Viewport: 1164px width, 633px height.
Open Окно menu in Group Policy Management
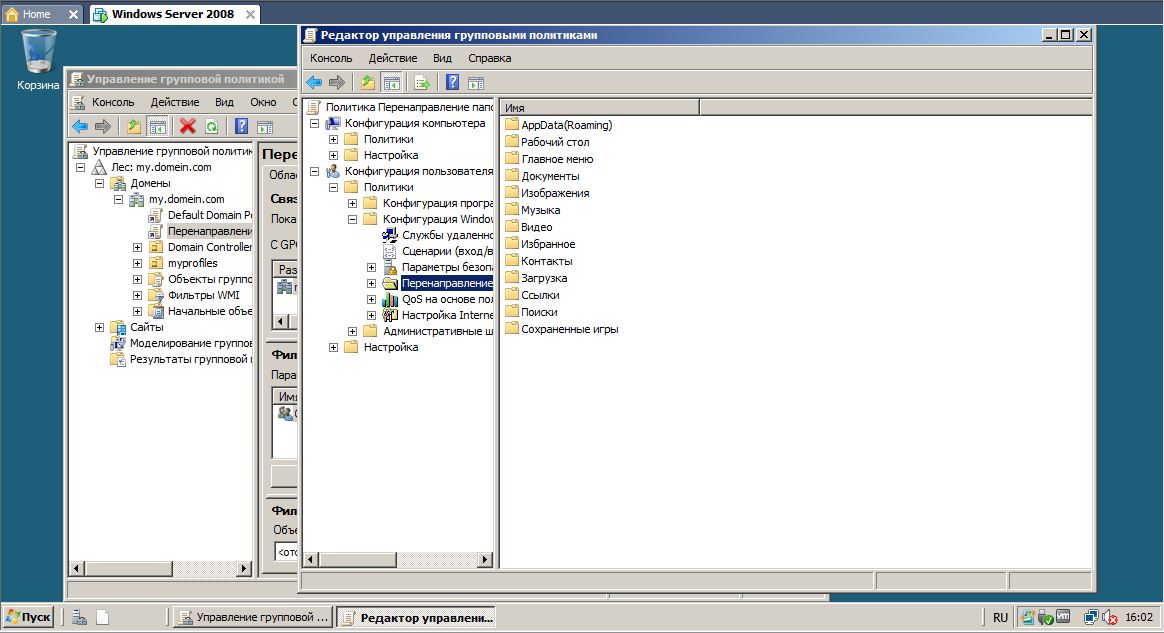[x=263, y=102]
